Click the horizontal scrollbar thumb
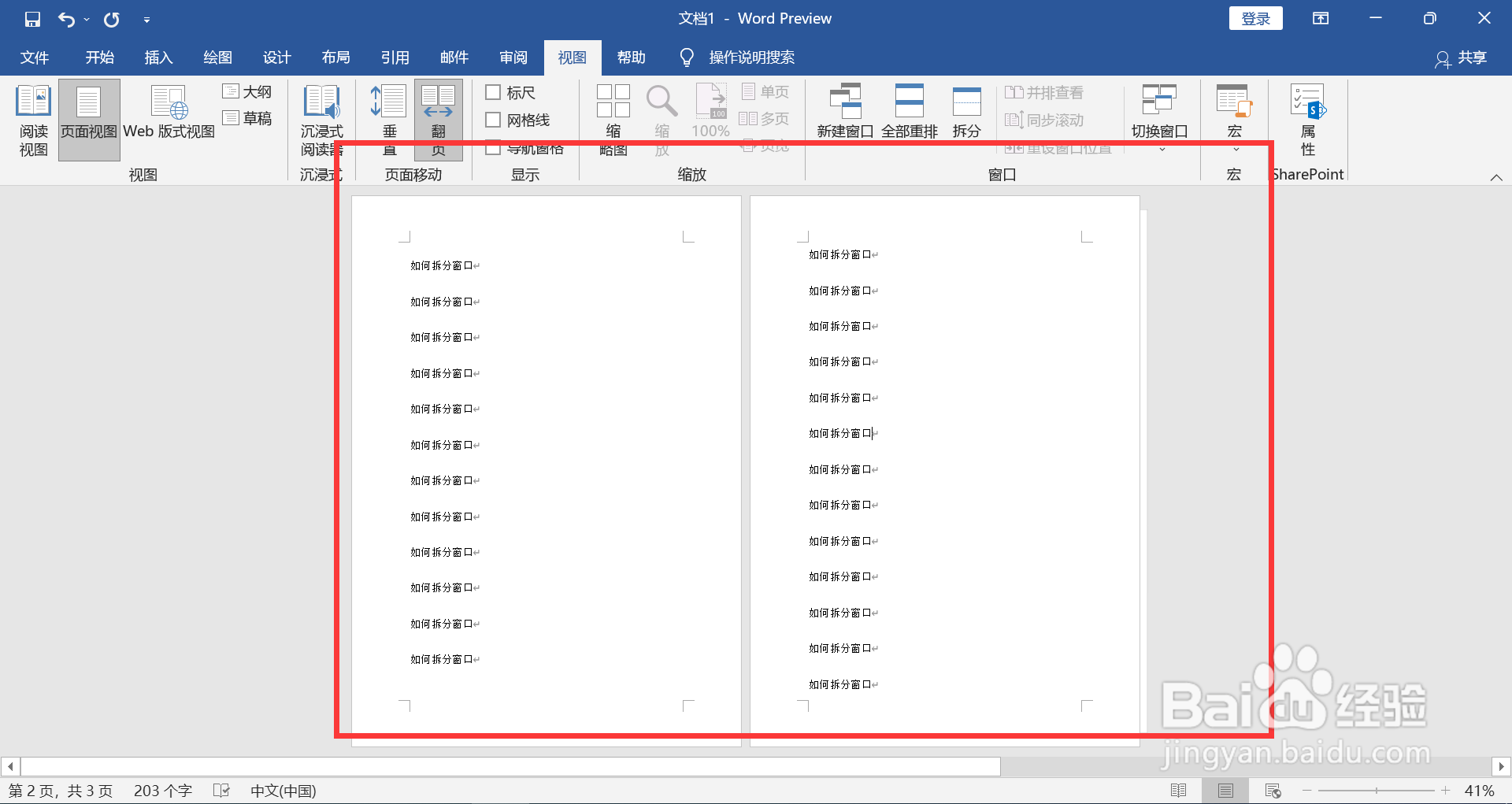The image size is (1512, 804). coord(510,766)
